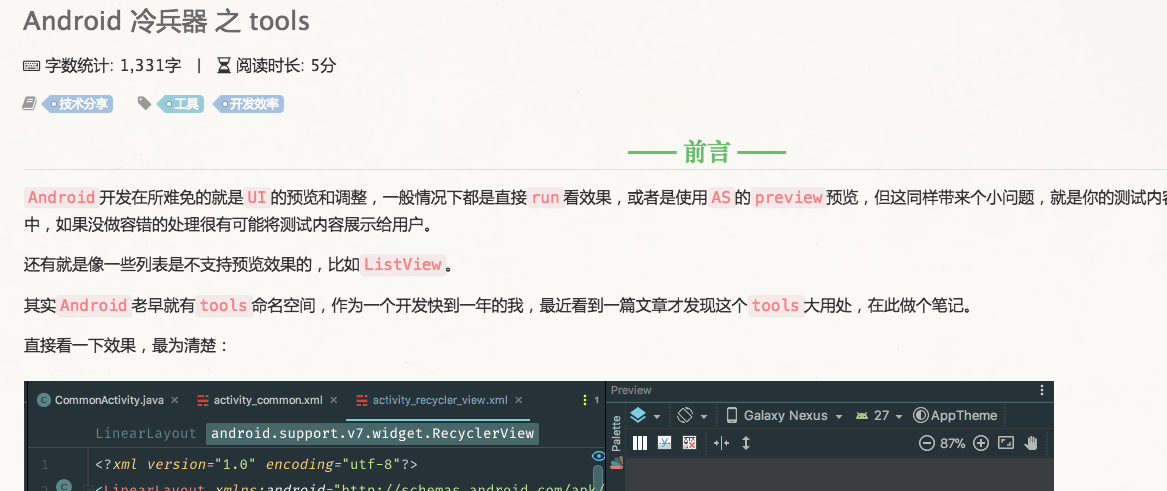Click the ListView inline code

(404, 264)
